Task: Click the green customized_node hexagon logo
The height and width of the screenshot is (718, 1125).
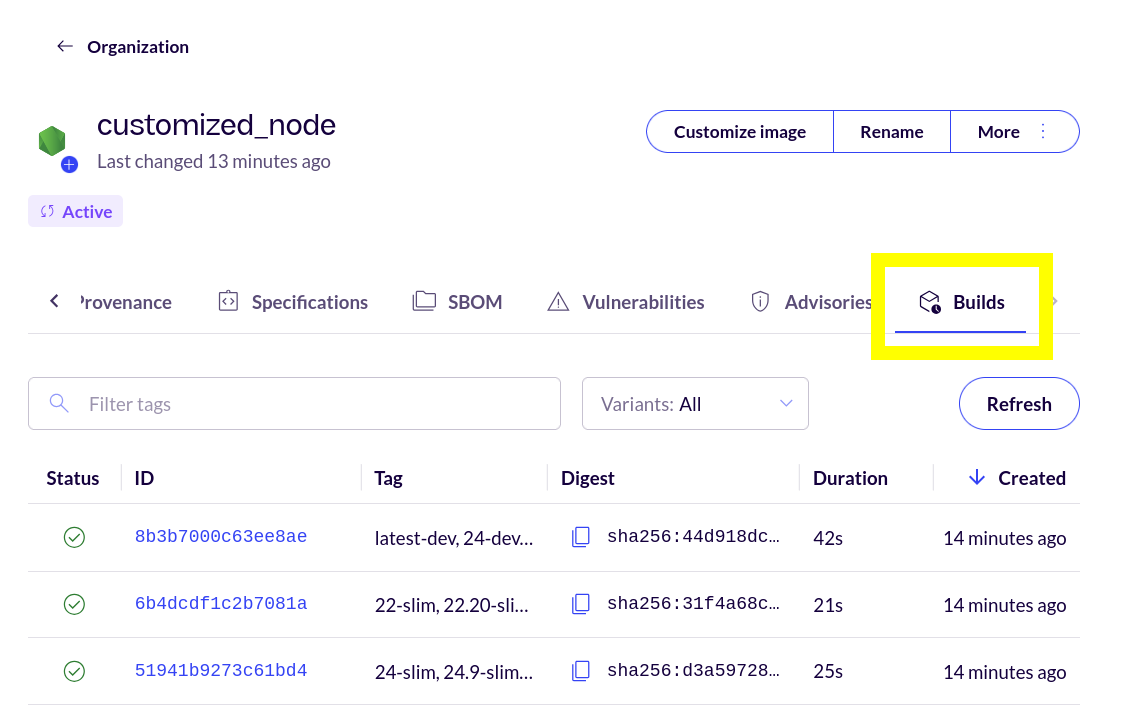Action: [x=54, y=141]
